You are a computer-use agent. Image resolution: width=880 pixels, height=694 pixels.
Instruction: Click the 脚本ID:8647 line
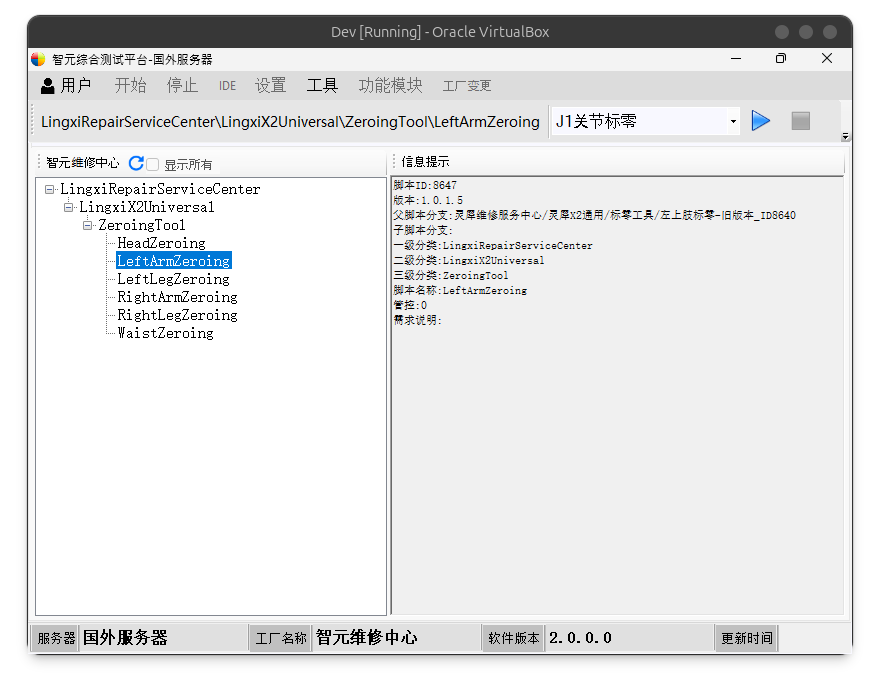(x=425, y=185)
